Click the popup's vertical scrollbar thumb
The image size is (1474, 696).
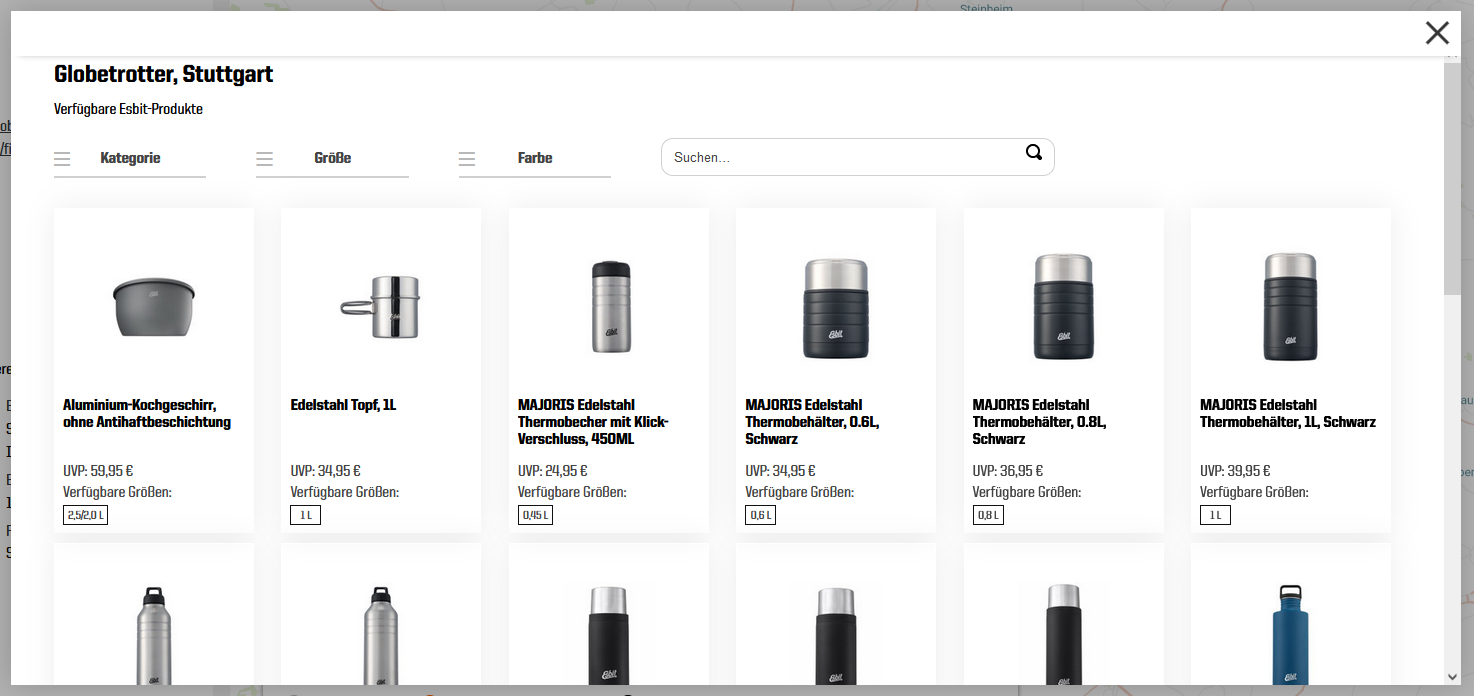pos(1452,177)
